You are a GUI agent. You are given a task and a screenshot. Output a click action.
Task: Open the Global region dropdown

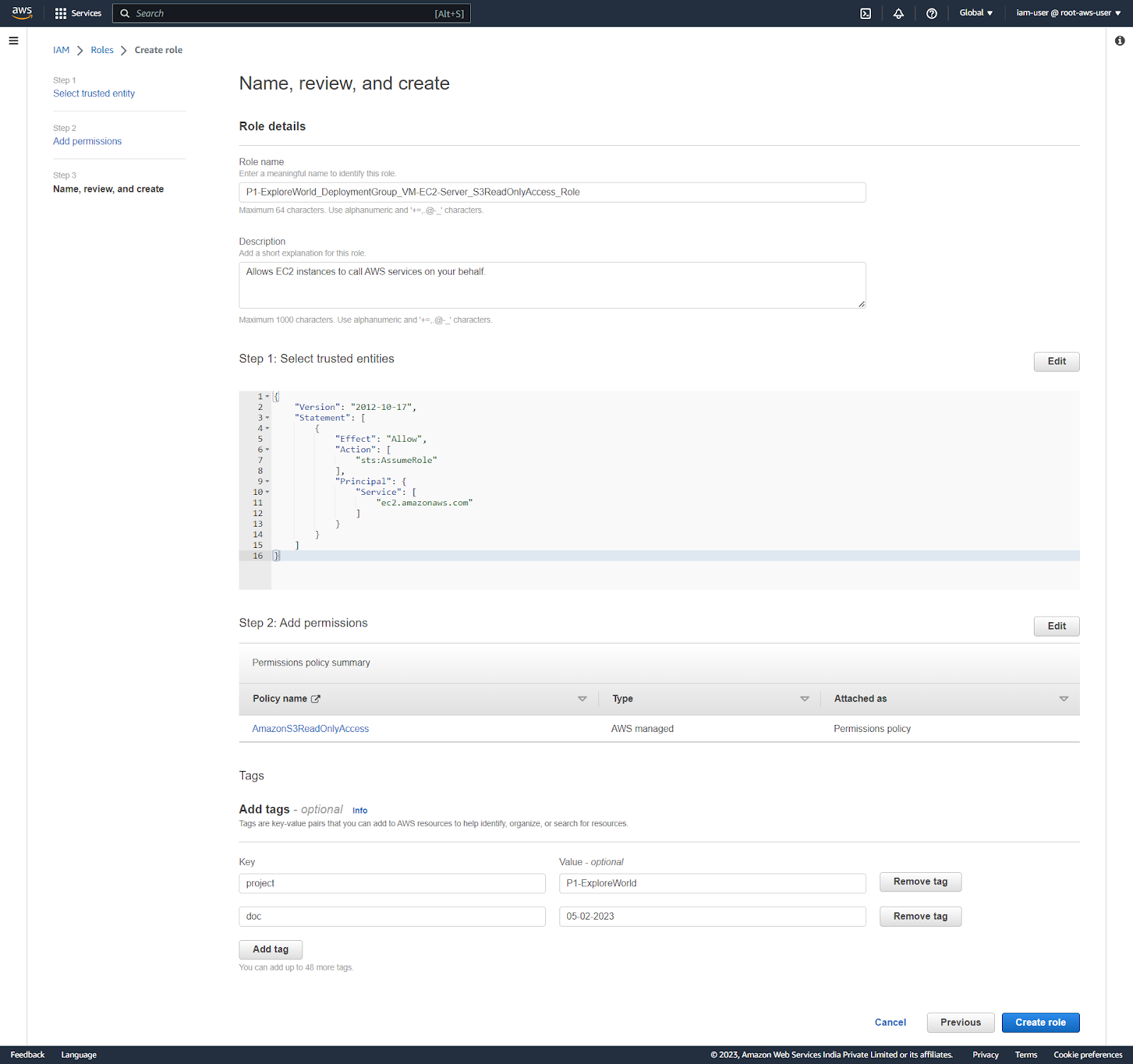[x=976, y=13]
